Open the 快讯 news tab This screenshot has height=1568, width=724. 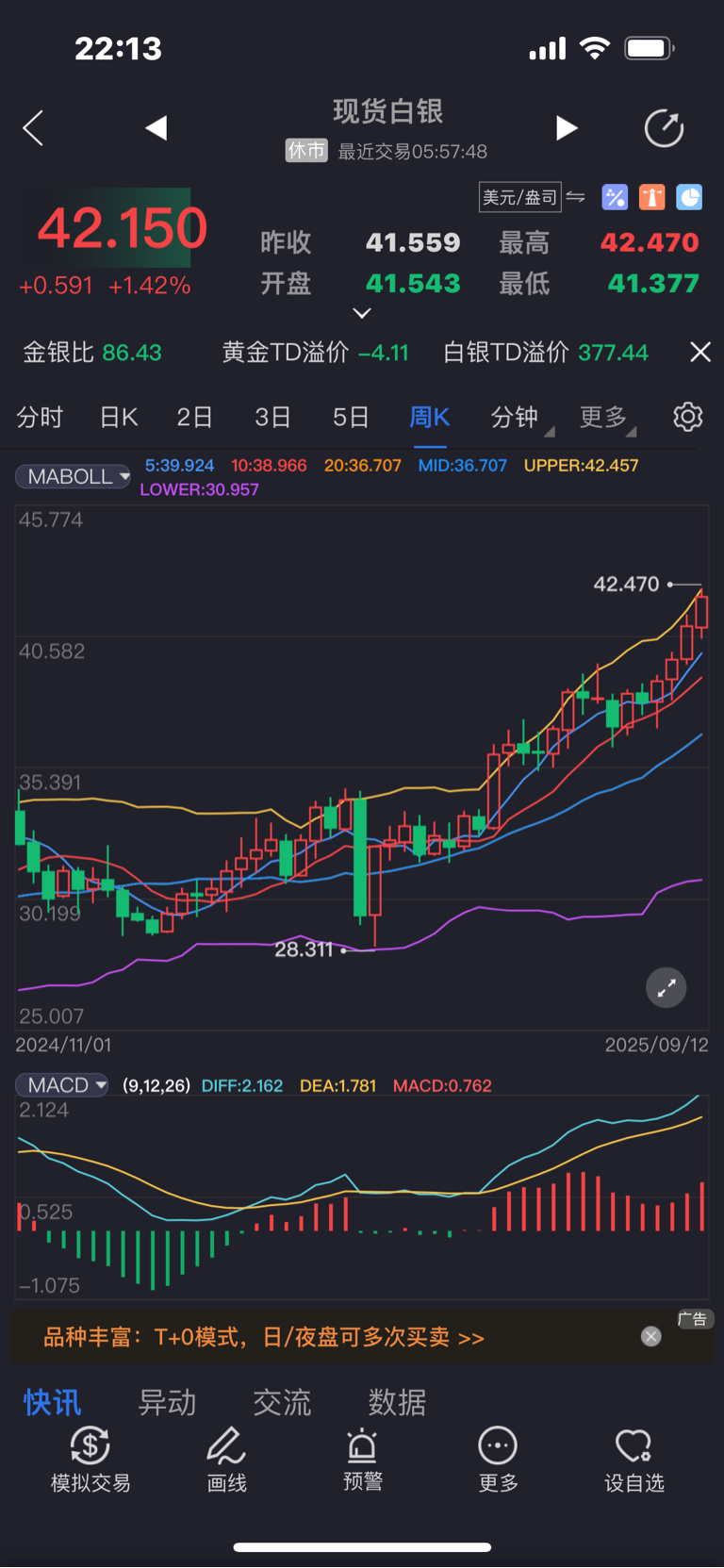point(53,1402)
